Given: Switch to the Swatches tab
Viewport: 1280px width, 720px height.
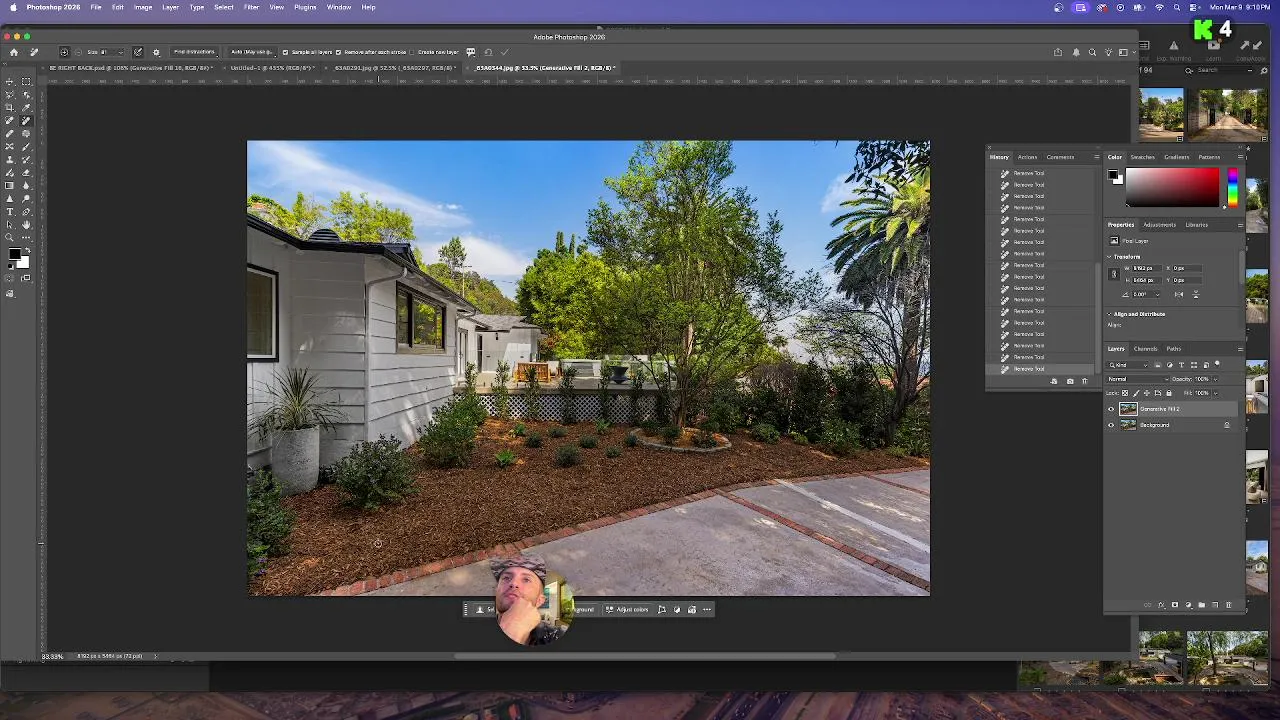Looking at the screenshot, I should [x=1142, y=157].
